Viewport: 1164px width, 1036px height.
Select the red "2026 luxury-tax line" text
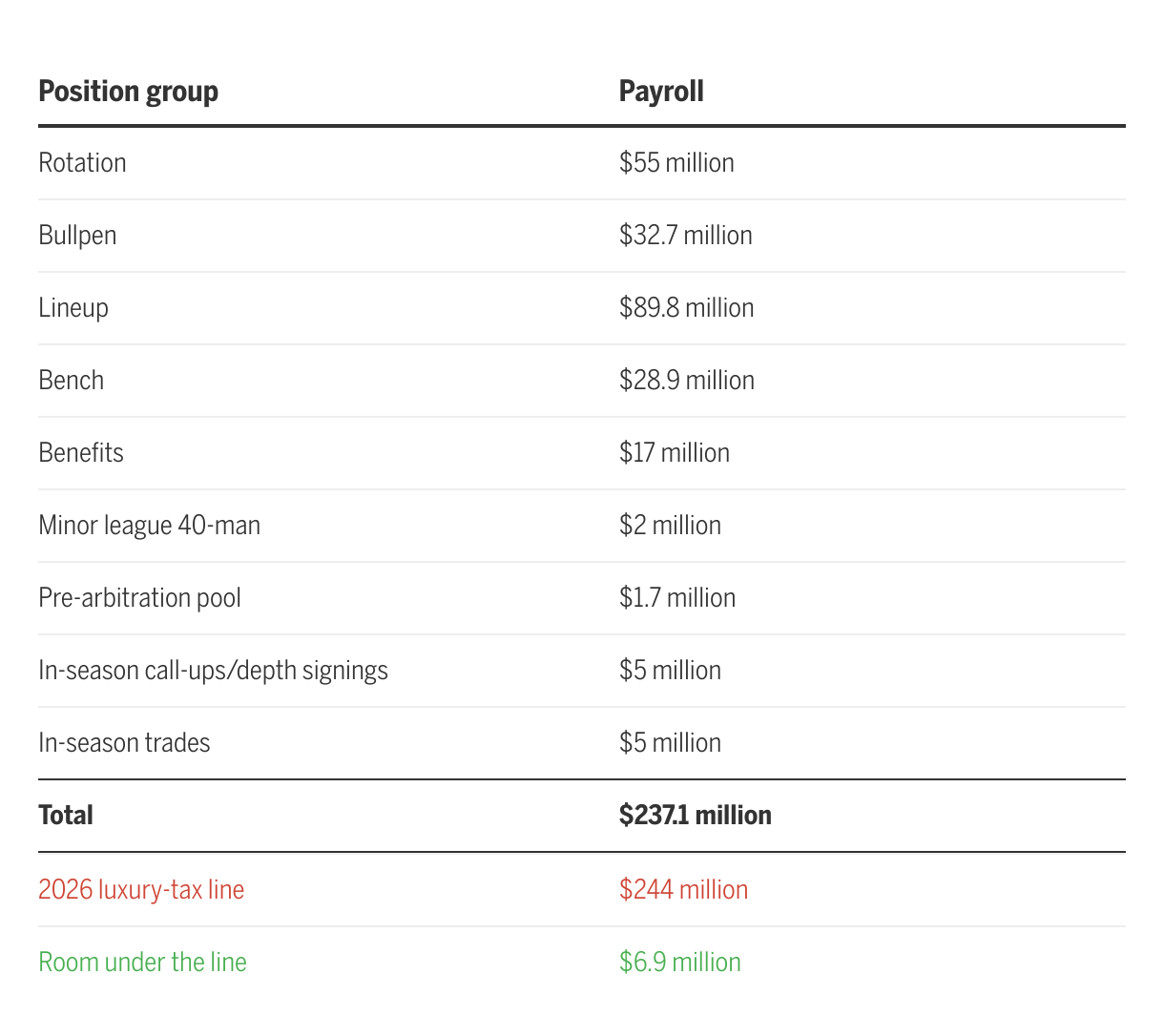[x=141, y=890]
